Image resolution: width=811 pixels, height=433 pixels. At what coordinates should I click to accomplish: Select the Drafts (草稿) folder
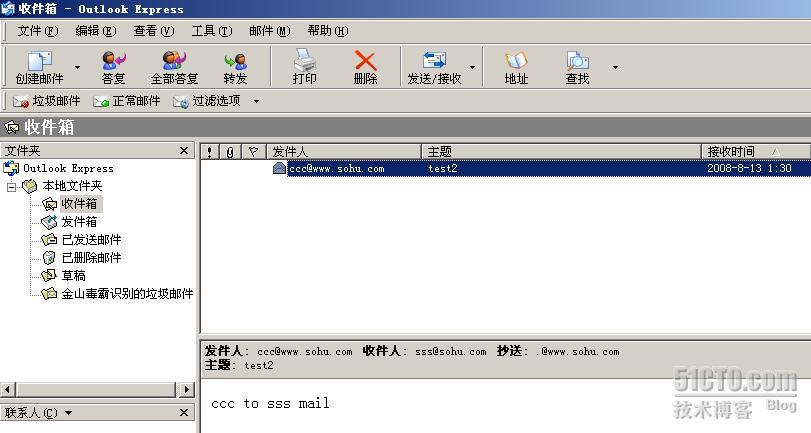(73, 275)
